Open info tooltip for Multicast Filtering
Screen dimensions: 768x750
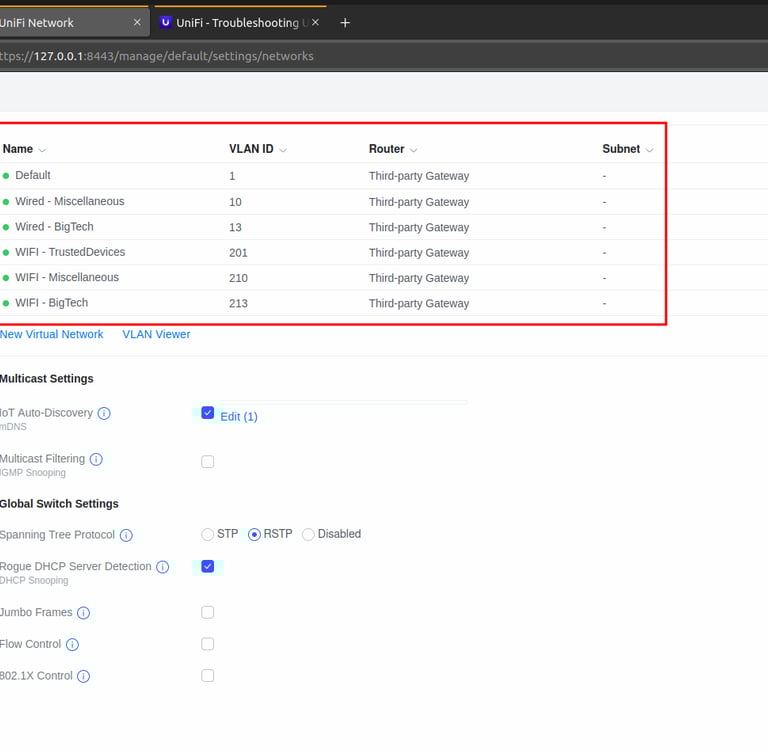[96, 460]
